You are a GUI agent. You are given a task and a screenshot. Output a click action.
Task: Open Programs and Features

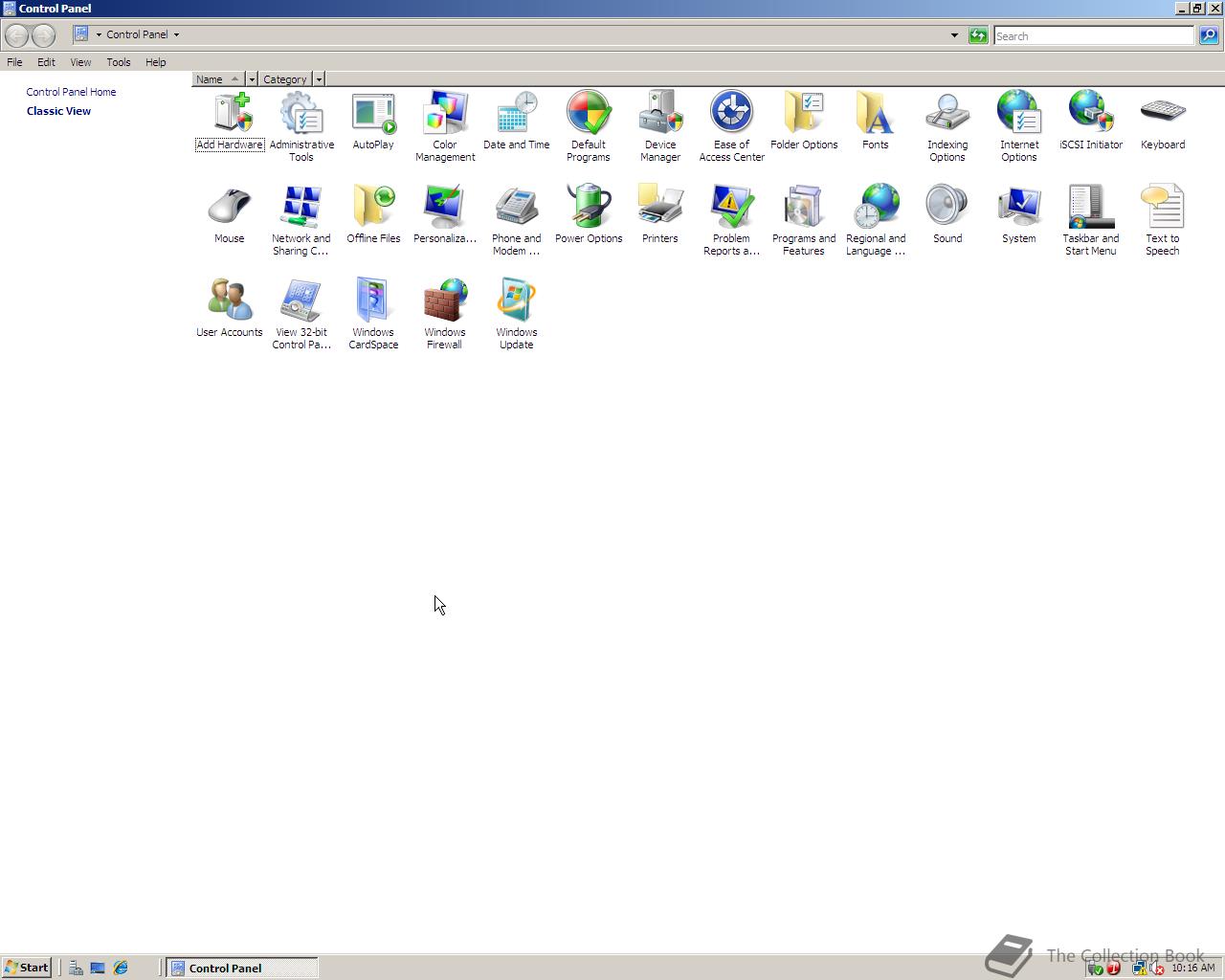pyautogui.click(x=804, y=220)
